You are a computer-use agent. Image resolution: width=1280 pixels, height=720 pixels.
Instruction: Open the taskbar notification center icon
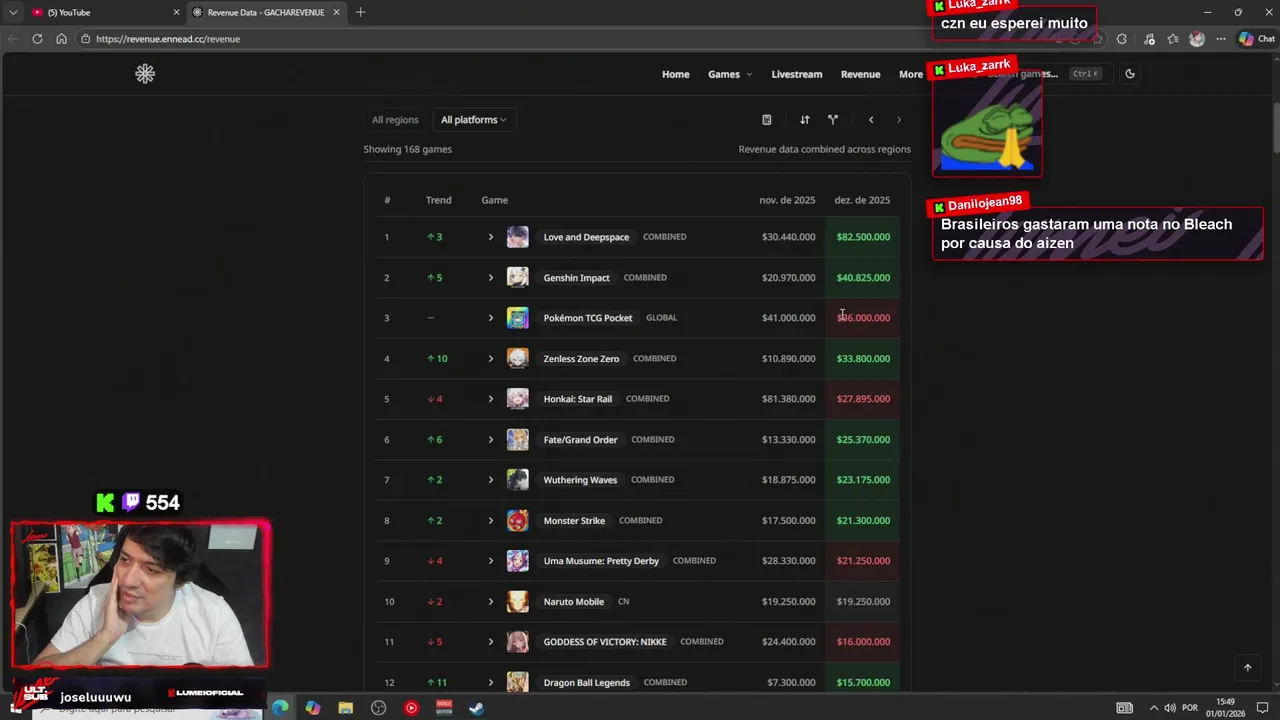[x=1262, y=708]
